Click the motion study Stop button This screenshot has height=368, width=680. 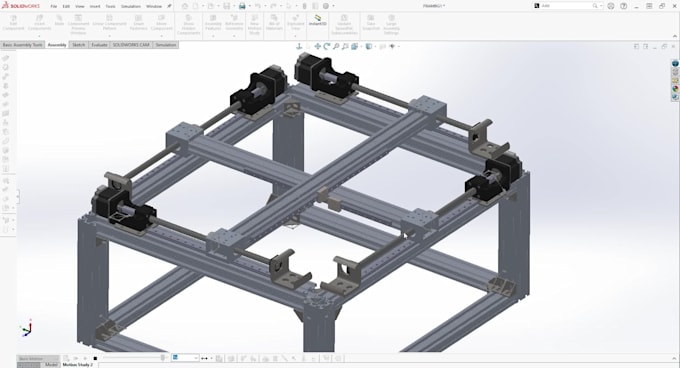(95, 358)
